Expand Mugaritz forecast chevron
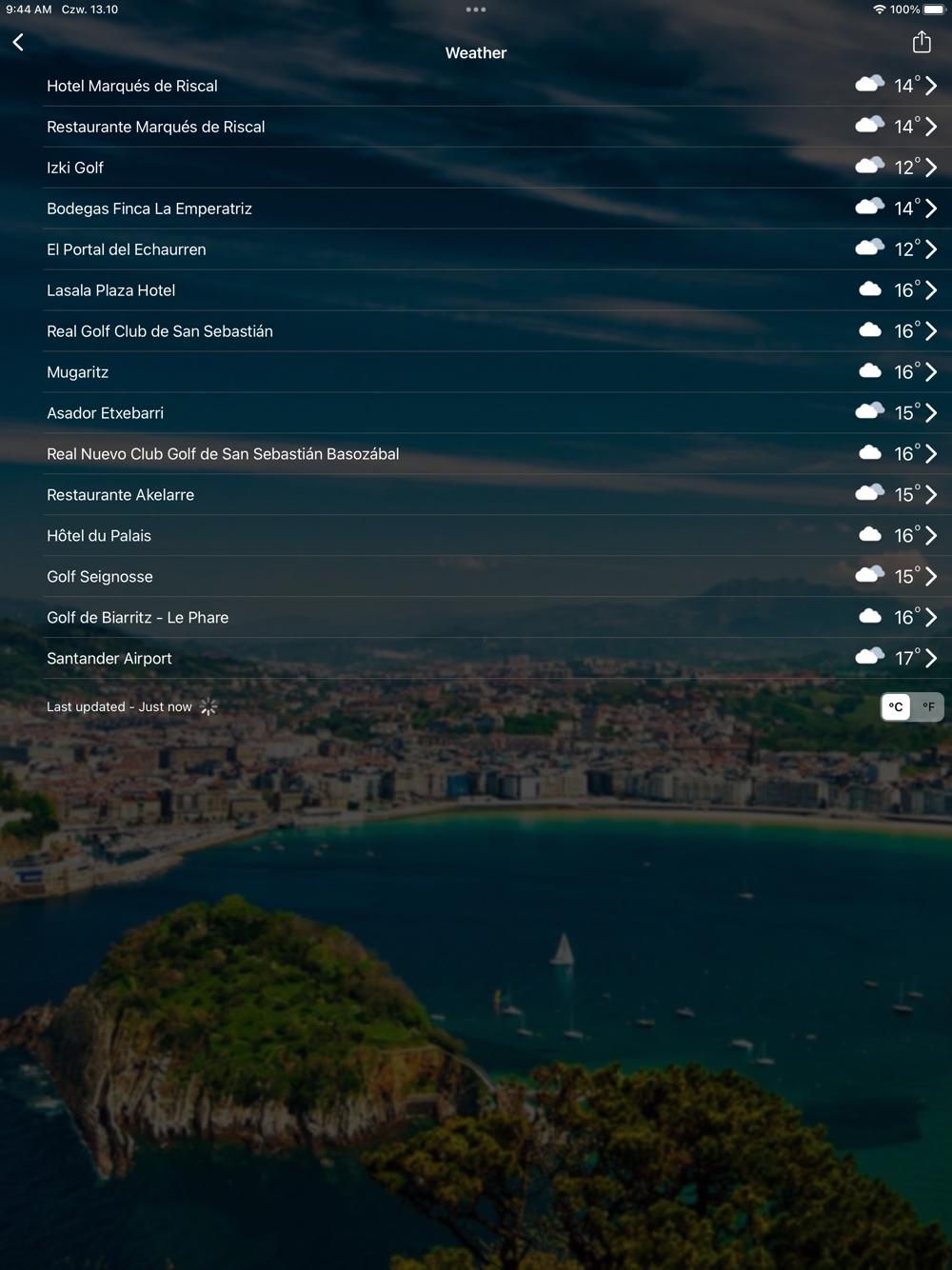The height and width of the screenshot is (1270, 952). point(931,372)
